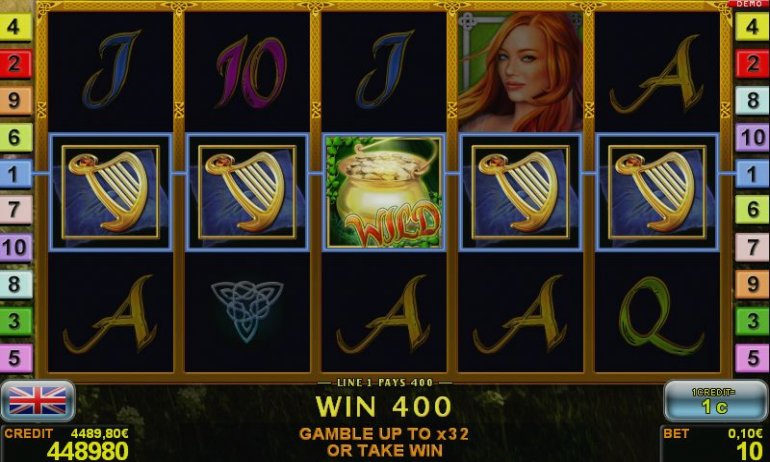This screenshot has height=462, width=770.
Task: Click the purple 10 symbol on reel two
Action: (x=251, y=72)
